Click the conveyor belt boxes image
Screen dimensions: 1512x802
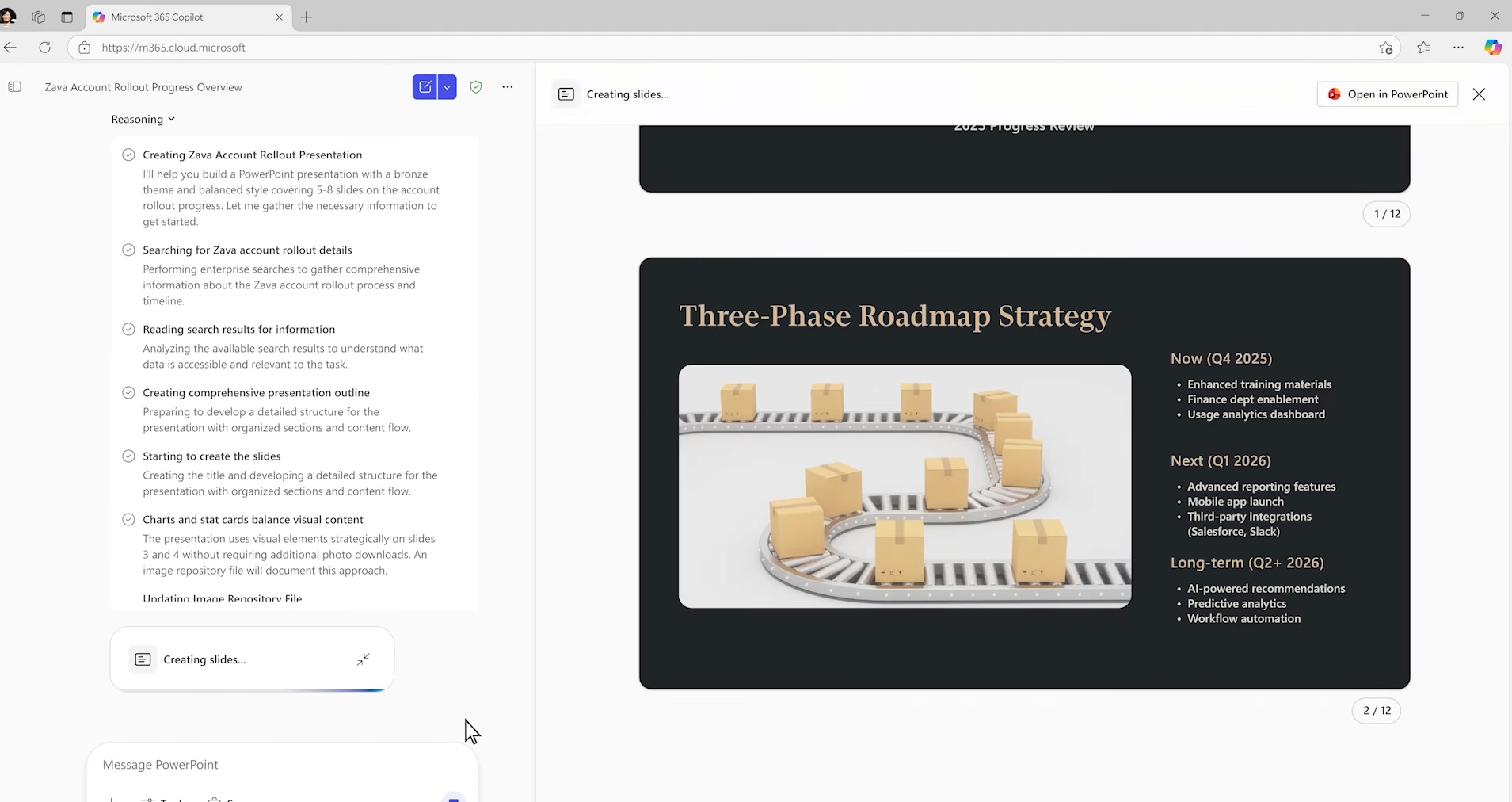coord(905,487)
